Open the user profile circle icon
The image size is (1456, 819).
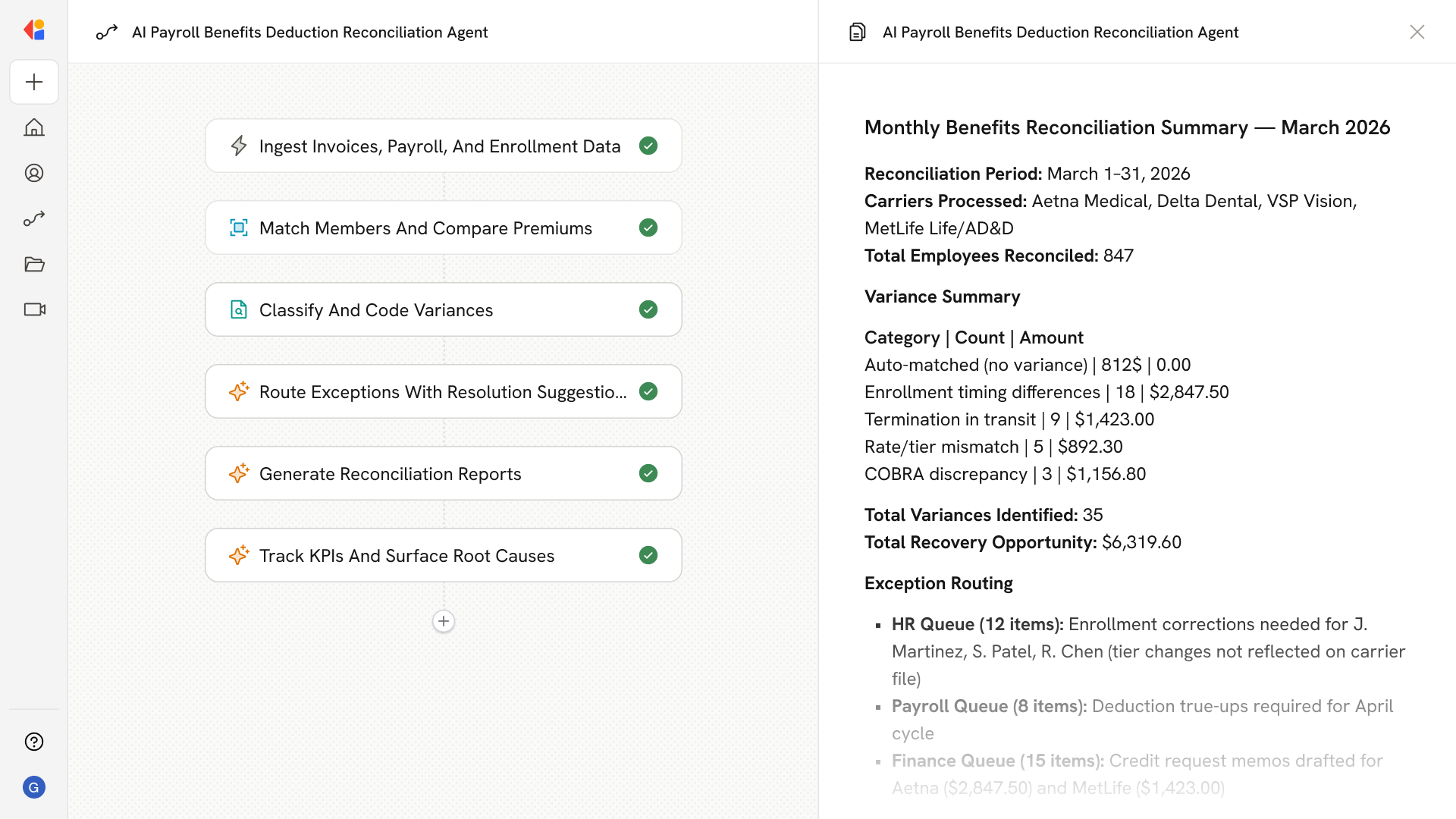coord(34,173)
